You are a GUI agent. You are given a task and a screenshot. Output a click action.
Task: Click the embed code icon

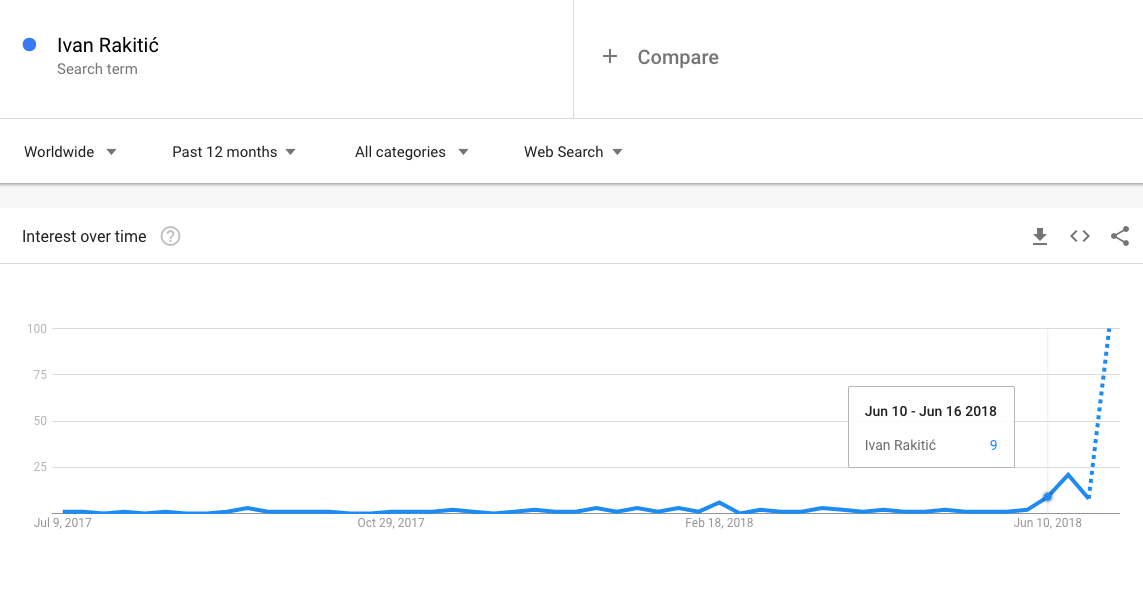[1080, 237]
